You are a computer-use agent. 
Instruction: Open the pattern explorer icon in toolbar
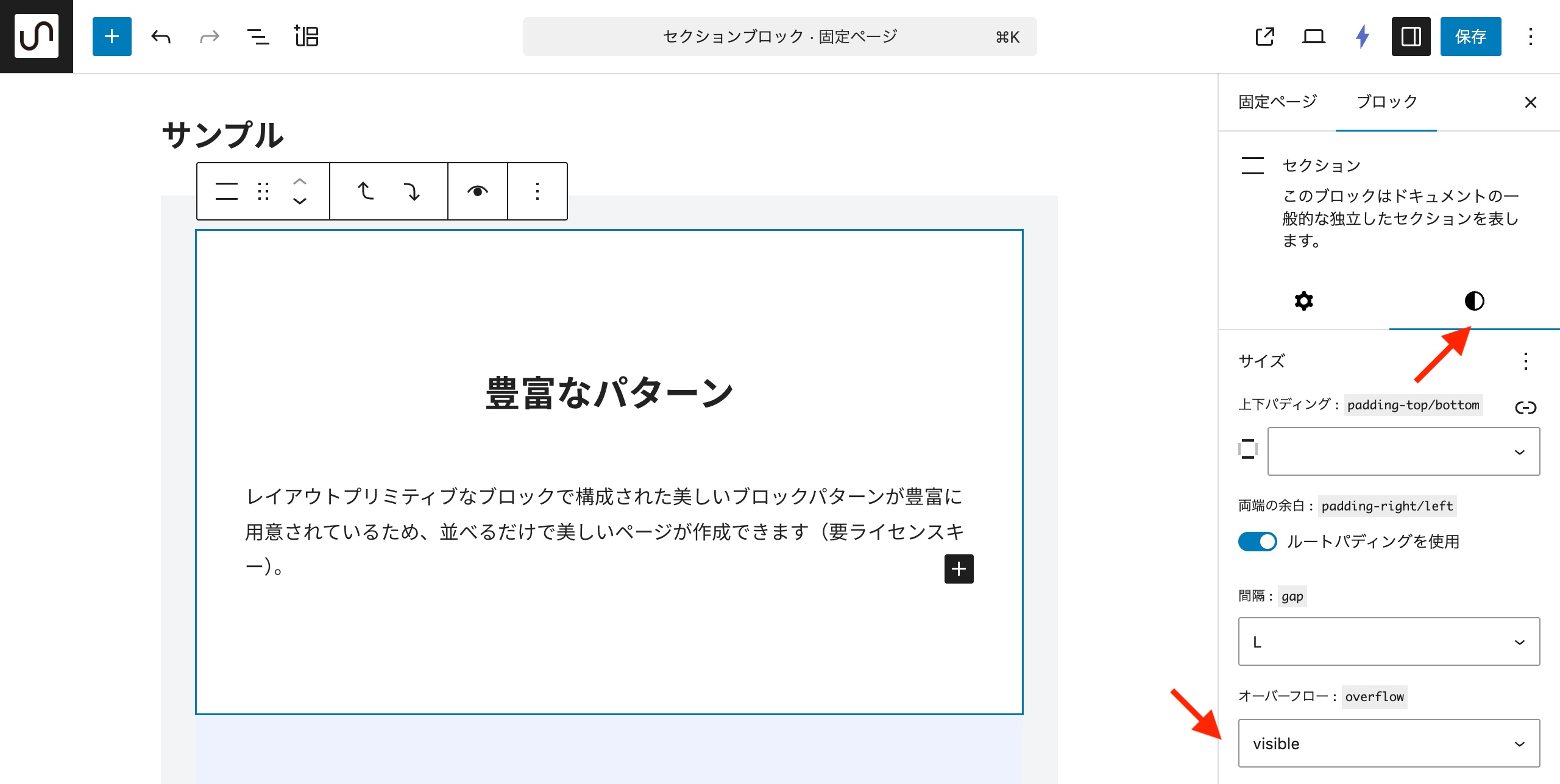(307, 37)
